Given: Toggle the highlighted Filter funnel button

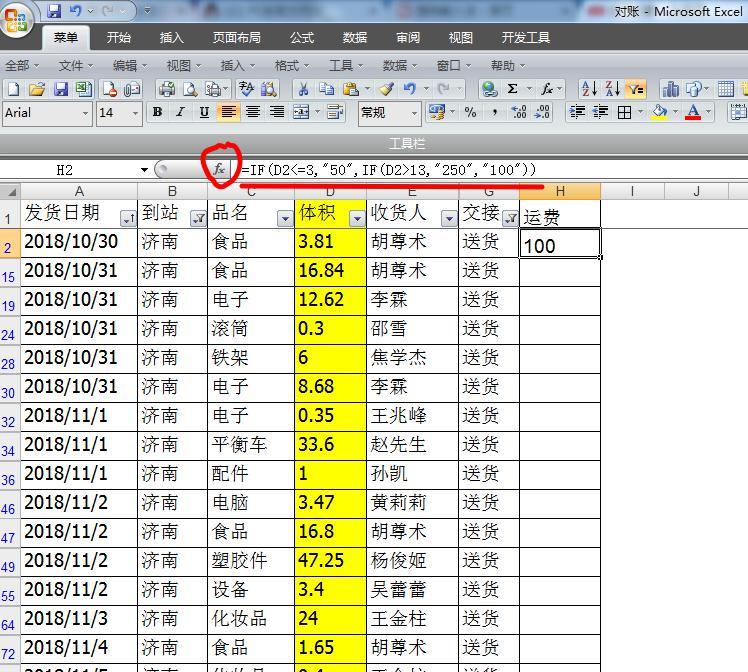Looking at the screenshot, I should click(x=636, y=89).
